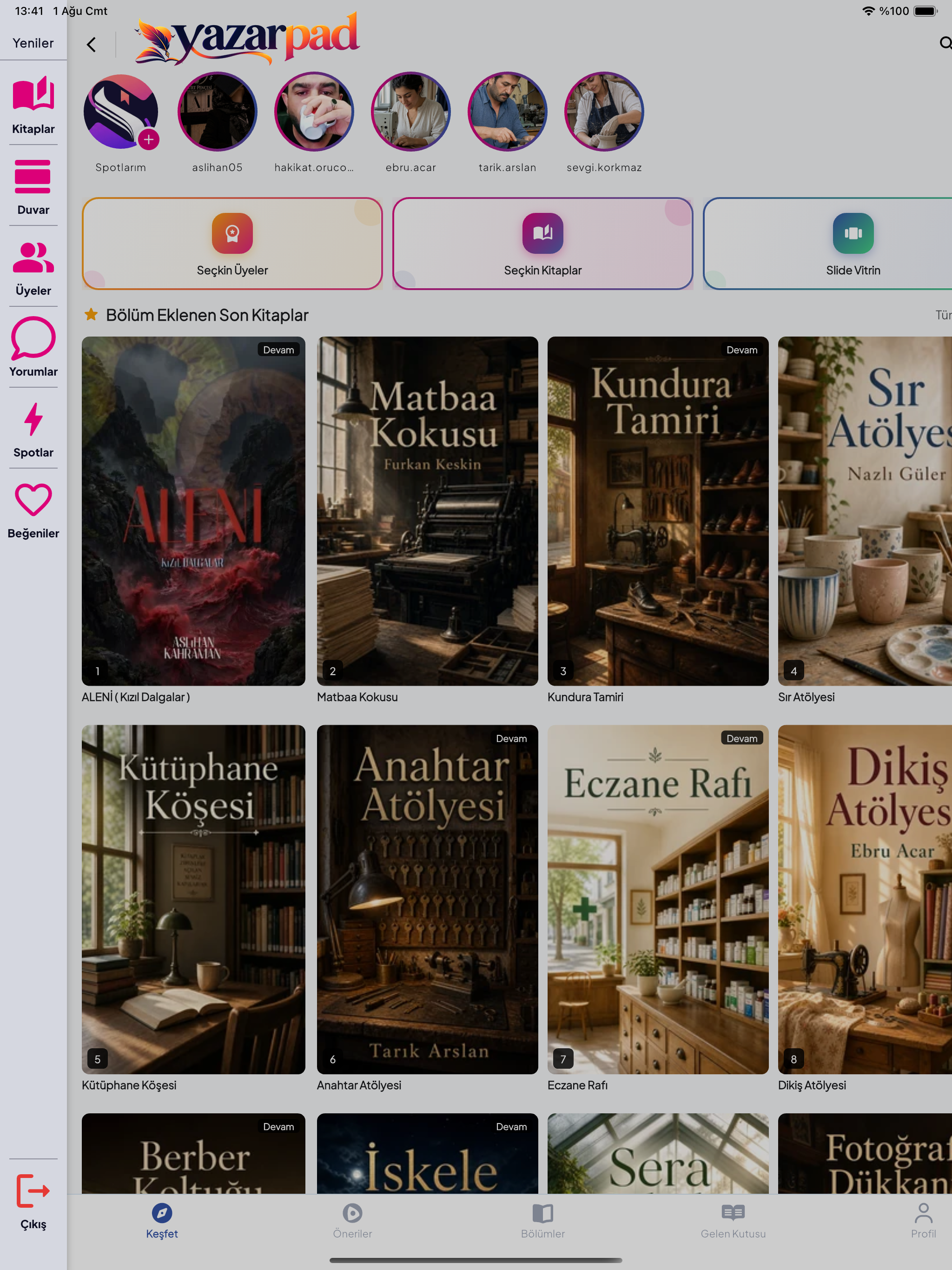Image resolution: width=952 pixels, height=1270 pixels.
Task: Go to Üyeler in the sidebar
Action: (33, 268)
